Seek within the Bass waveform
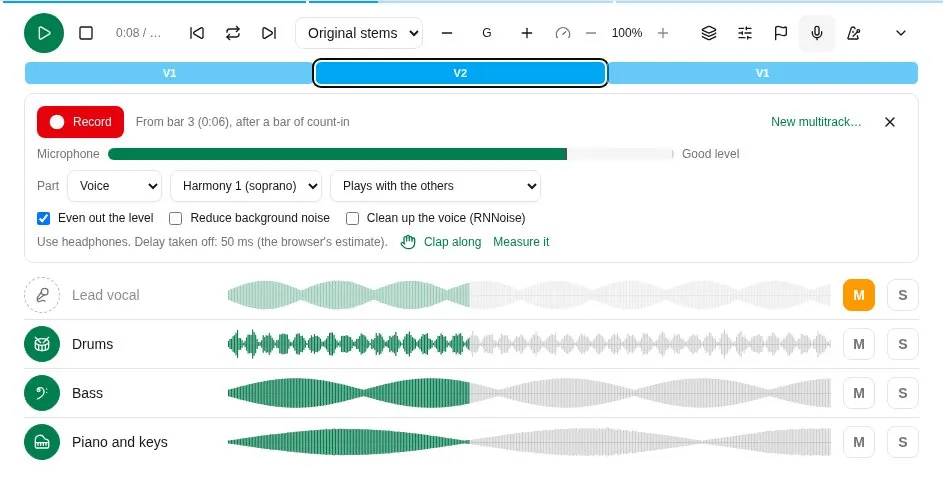 point(529,393)
